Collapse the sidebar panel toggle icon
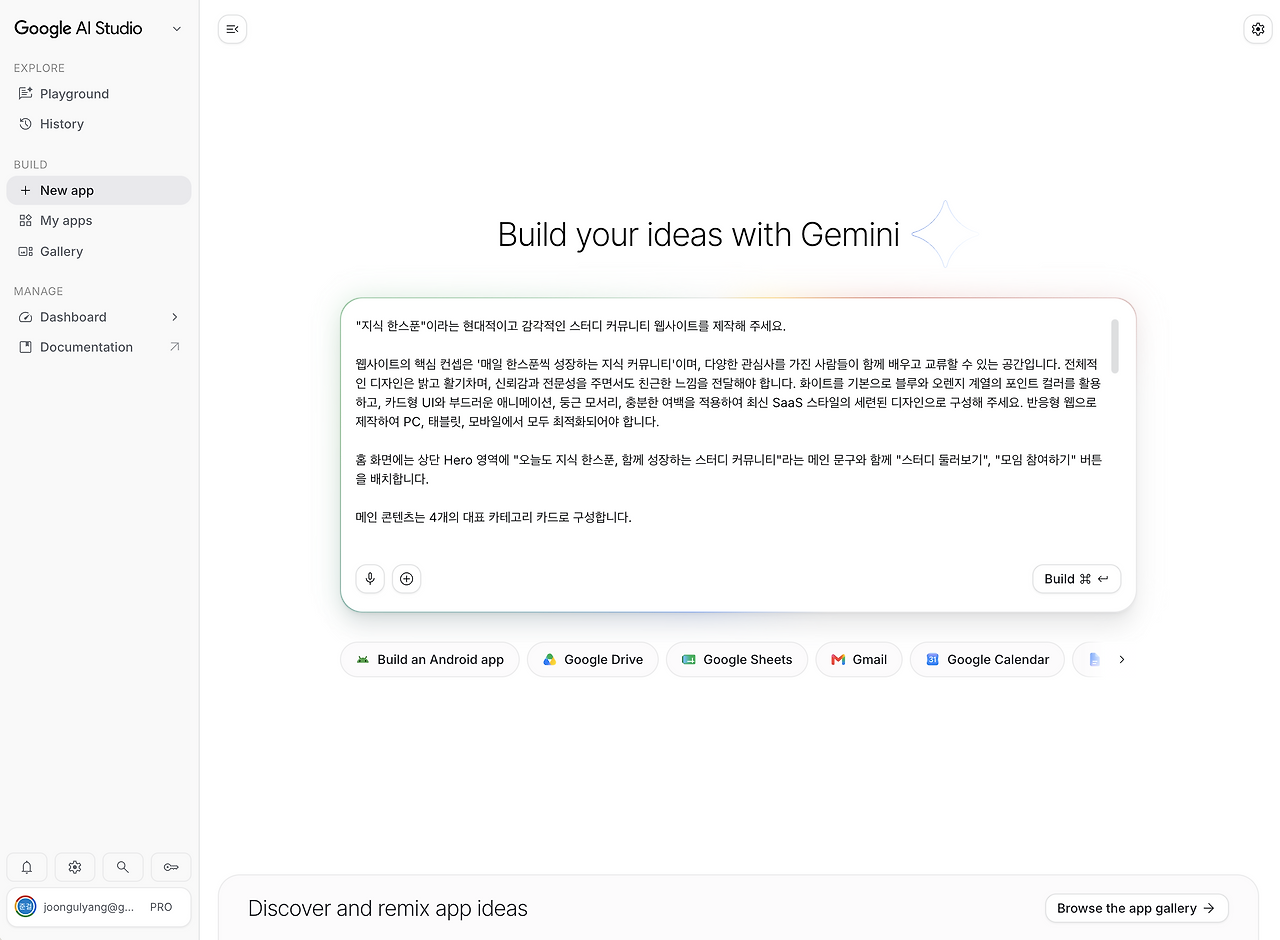Screen dimensions: 1280x940 click(232, 29)
